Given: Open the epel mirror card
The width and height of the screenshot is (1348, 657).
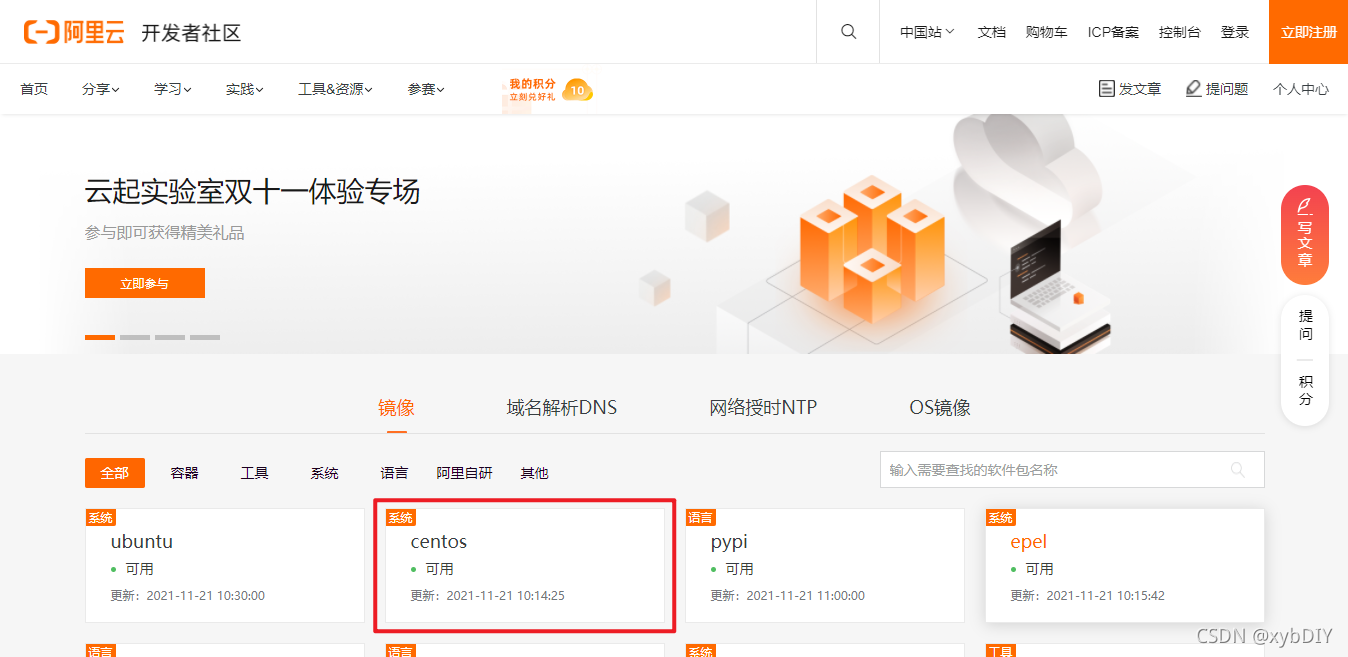Looking at the screenshot, I should (1125, 565).
